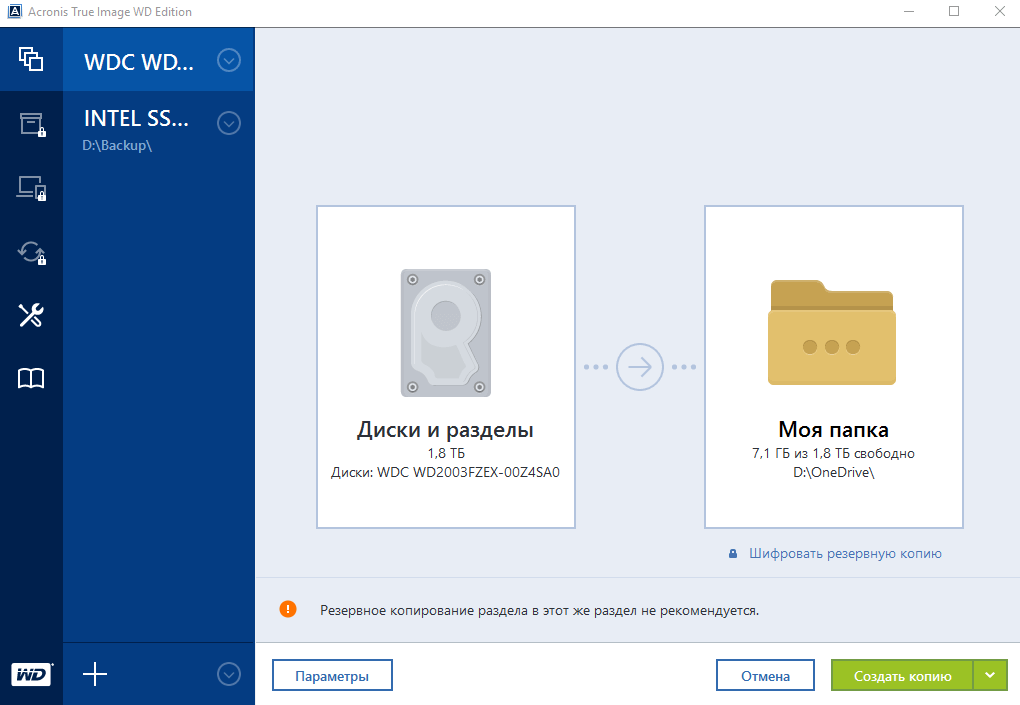Maximize the Acronis True Image window
This screenshot has width=1020, height=705.
click(x=954, y=11)
